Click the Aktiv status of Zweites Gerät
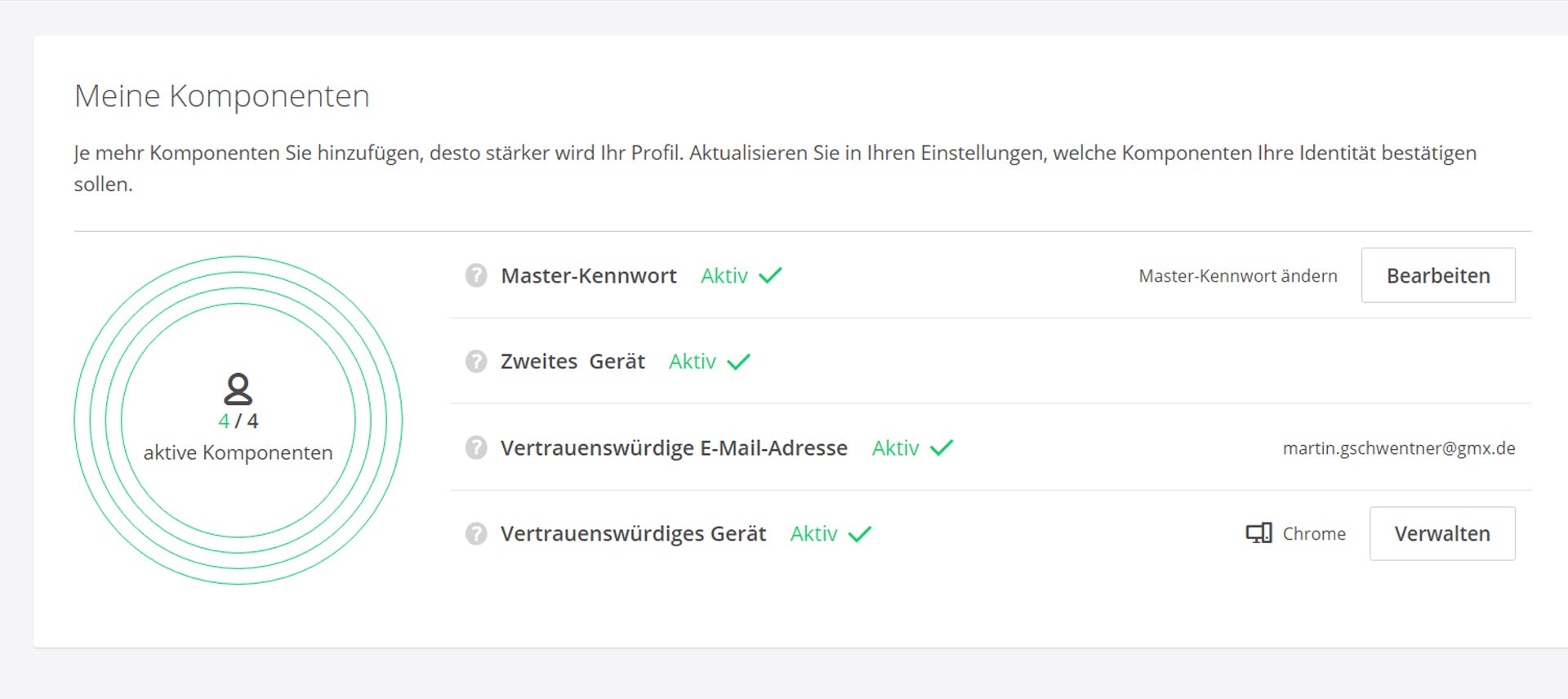This screenshot has height=699, width=1568. [x=692, y=361]
